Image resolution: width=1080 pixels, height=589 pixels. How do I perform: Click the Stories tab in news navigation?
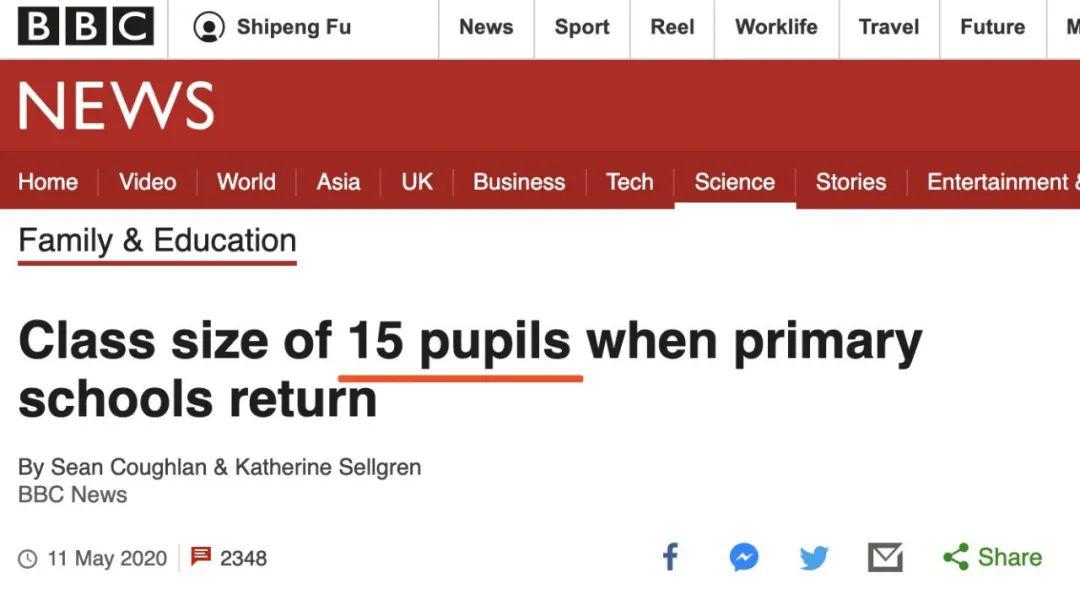click(850, 182)
